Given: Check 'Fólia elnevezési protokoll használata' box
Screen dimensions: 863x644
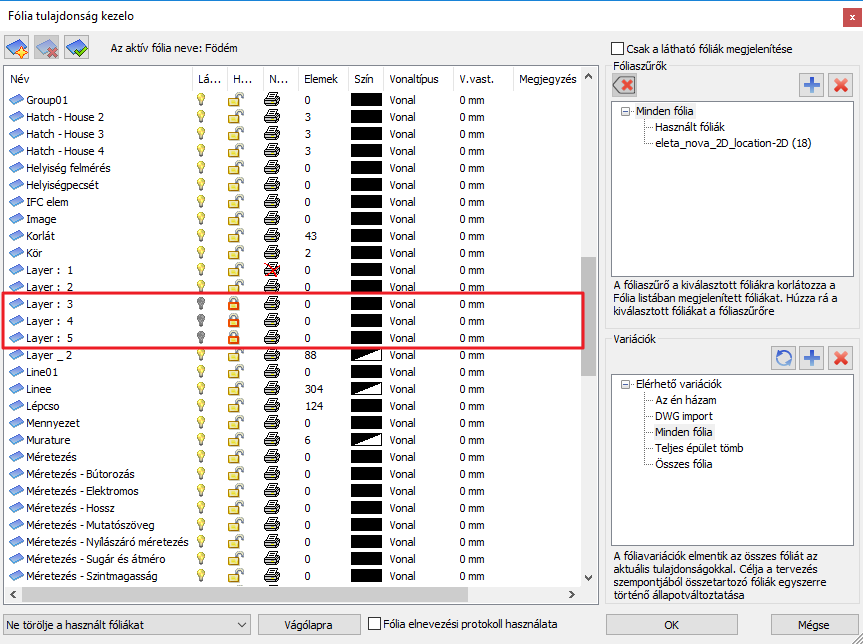Looking at the screenshot, I should click(x=375, y=624).
